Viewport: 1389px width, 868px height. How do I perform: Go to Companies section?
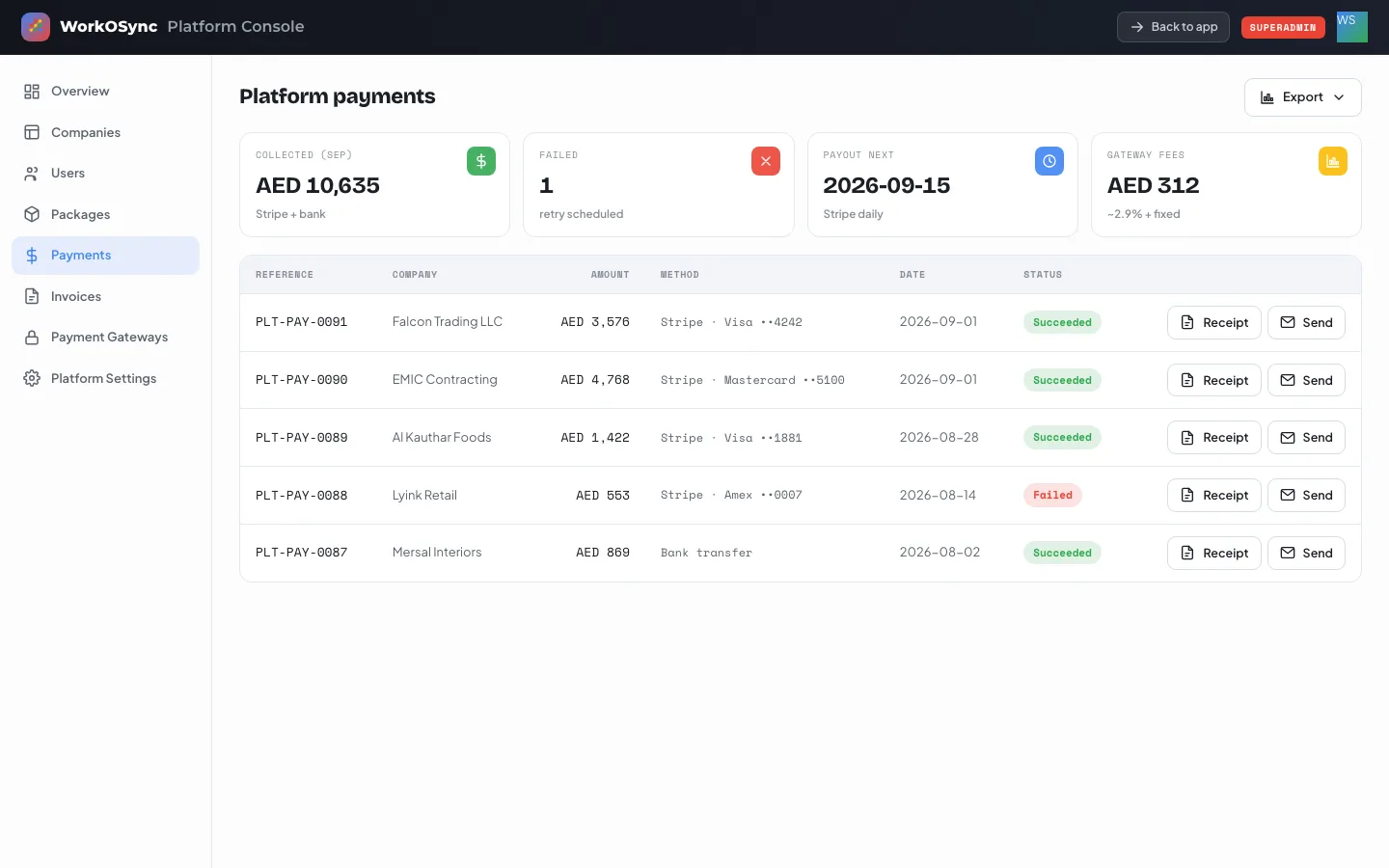tap(106, 132)
